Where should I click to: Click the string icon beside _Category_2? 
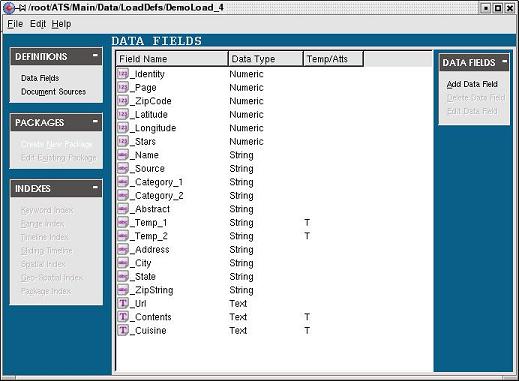point(123,195)
